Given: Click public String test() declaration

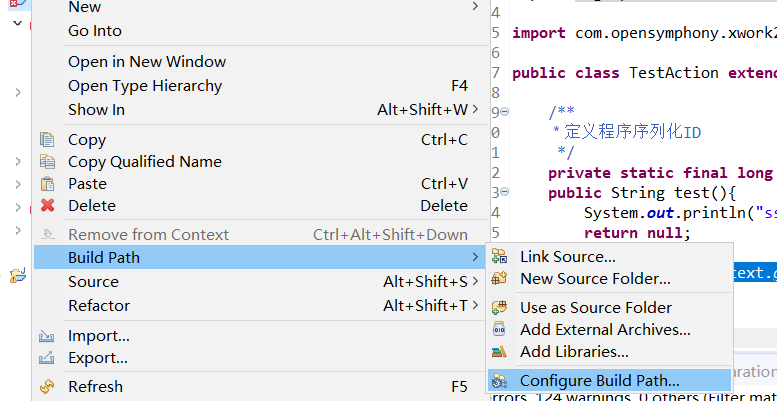Looking at the screenshot, I should (643, 192).
